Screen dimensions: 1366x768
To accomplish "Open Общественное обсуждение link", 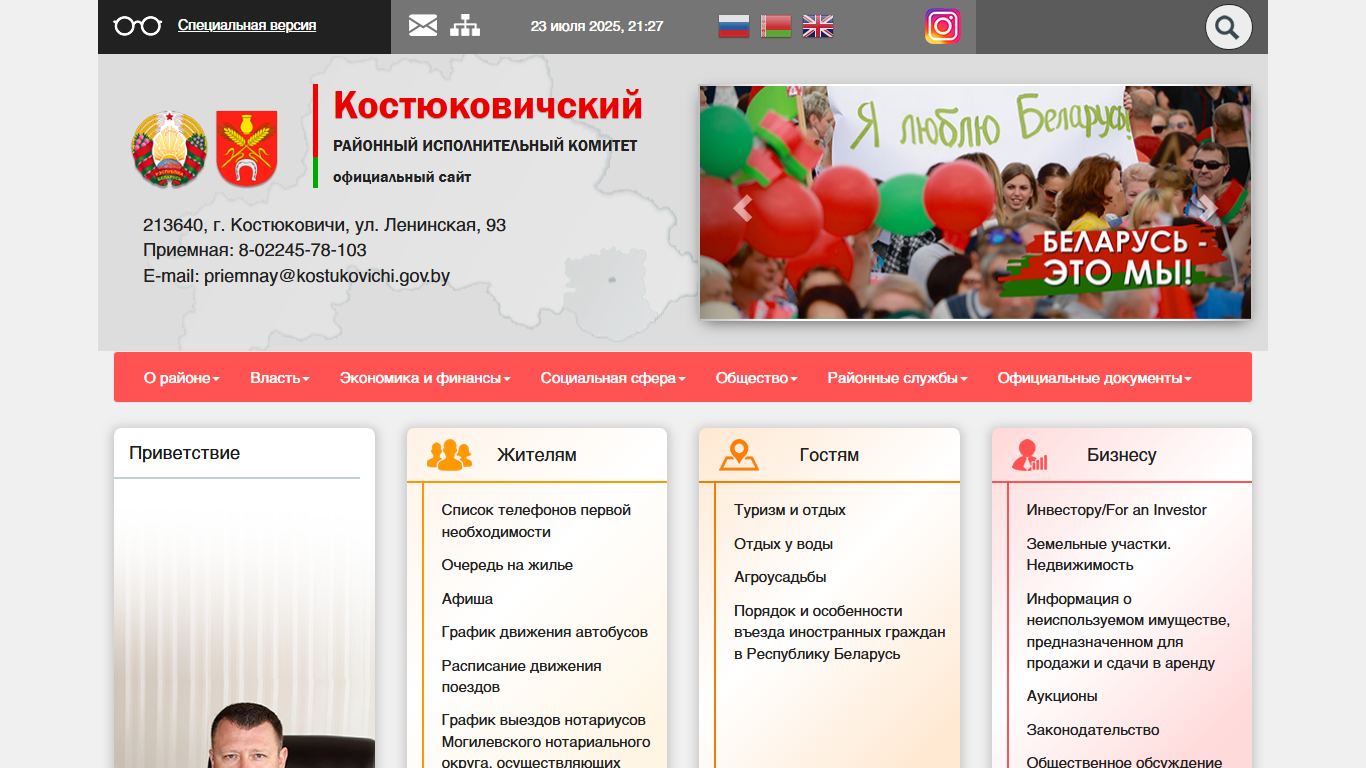I will point(1124,761).
